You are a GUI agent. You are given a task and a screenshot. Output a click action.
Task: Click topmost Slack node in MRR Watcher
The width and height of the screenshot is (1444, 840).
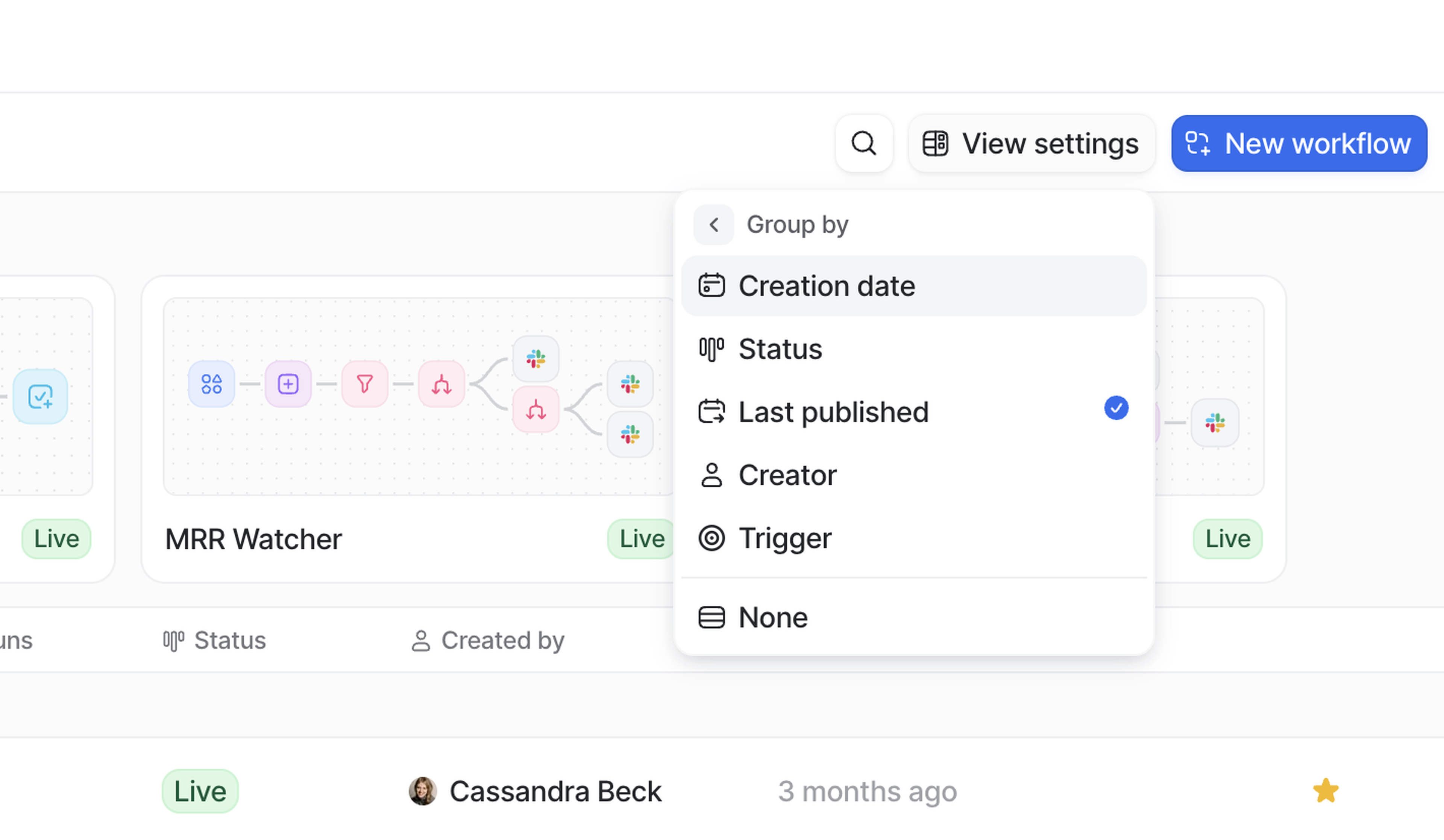(x=535, y=359)
